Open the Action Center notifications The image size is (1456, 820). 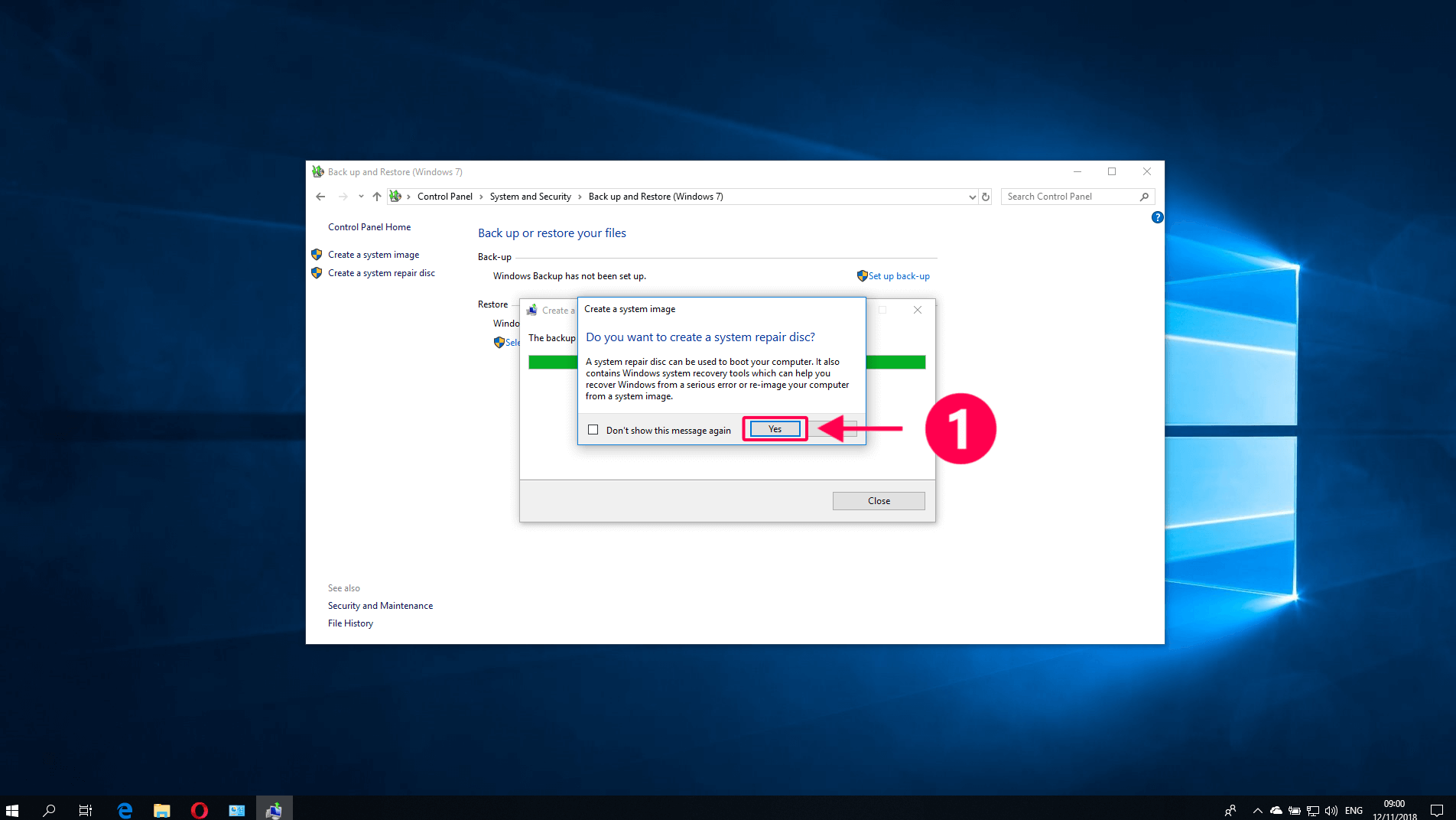click(1437, 811)
